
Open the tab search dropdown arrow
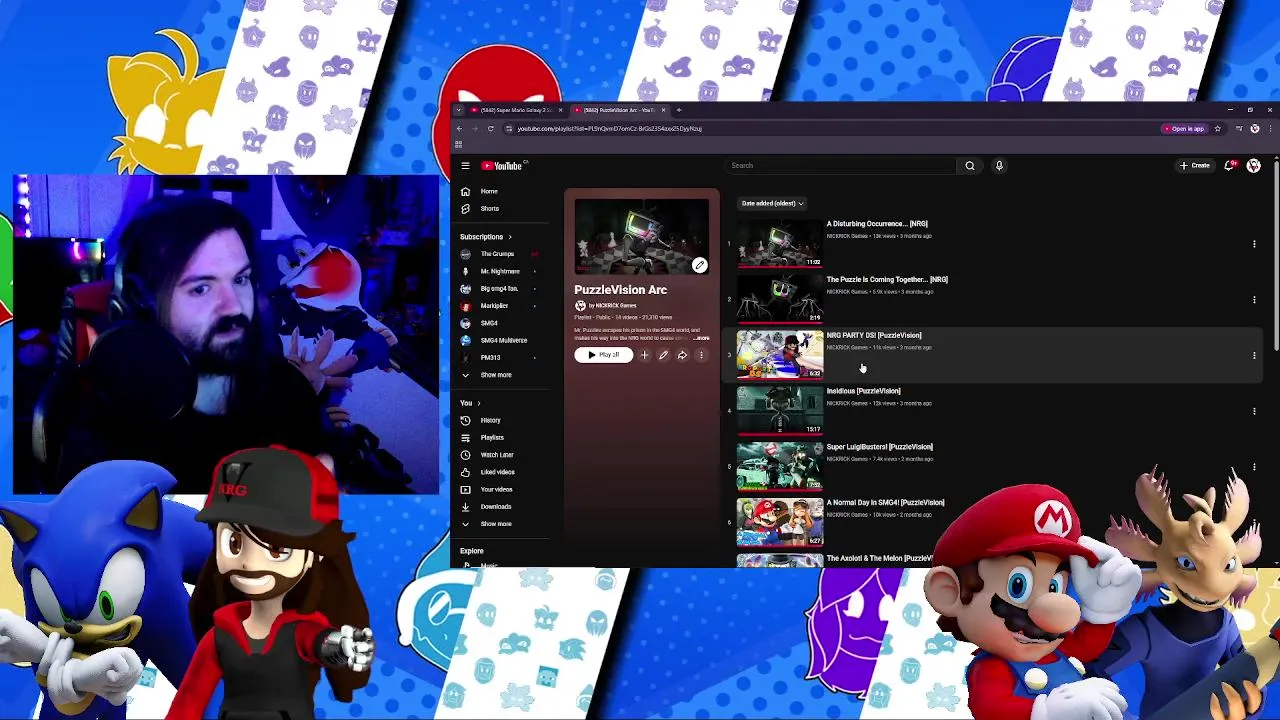[x=458, y=110]
